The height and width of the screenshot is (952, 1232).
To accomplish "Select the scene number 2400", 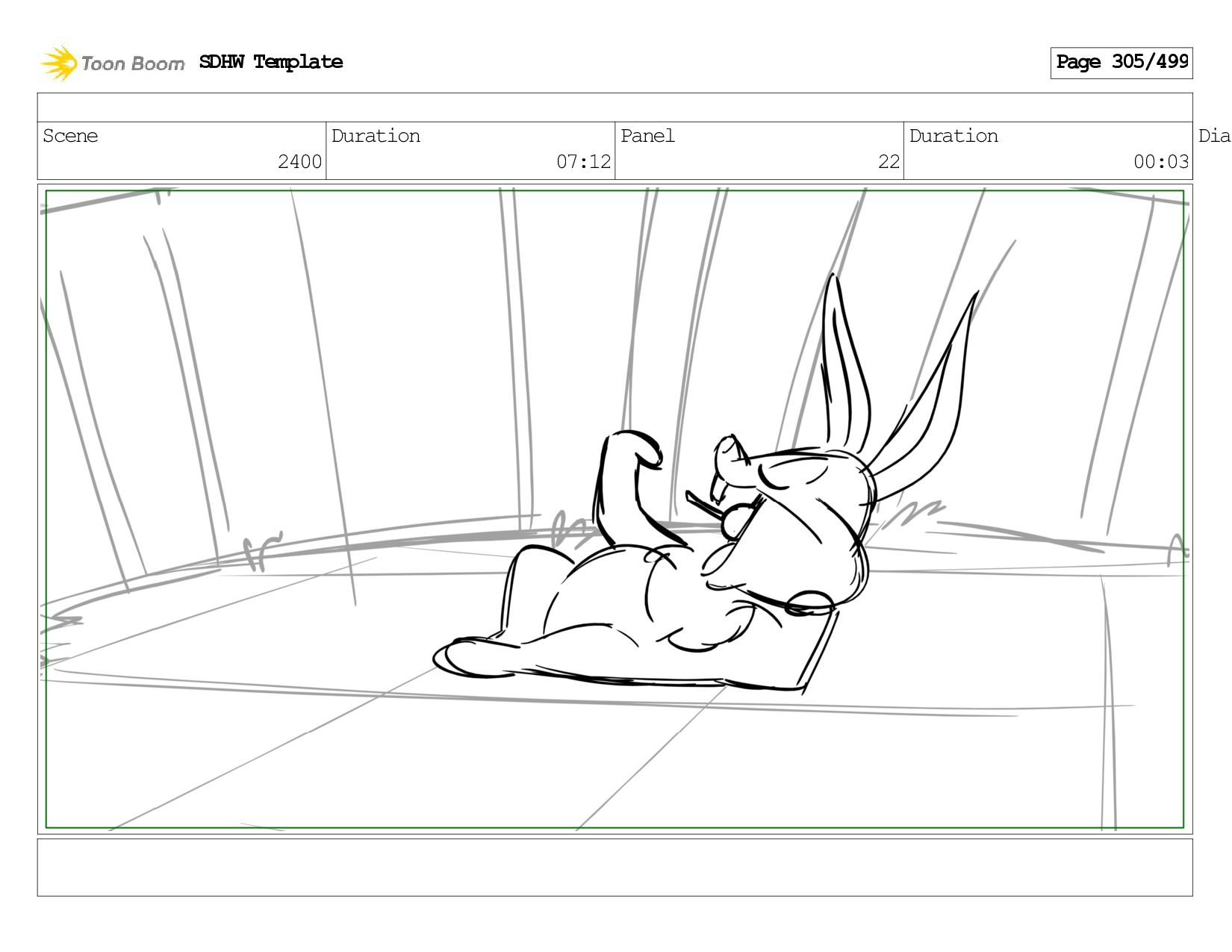I will [x=299, y=162].
